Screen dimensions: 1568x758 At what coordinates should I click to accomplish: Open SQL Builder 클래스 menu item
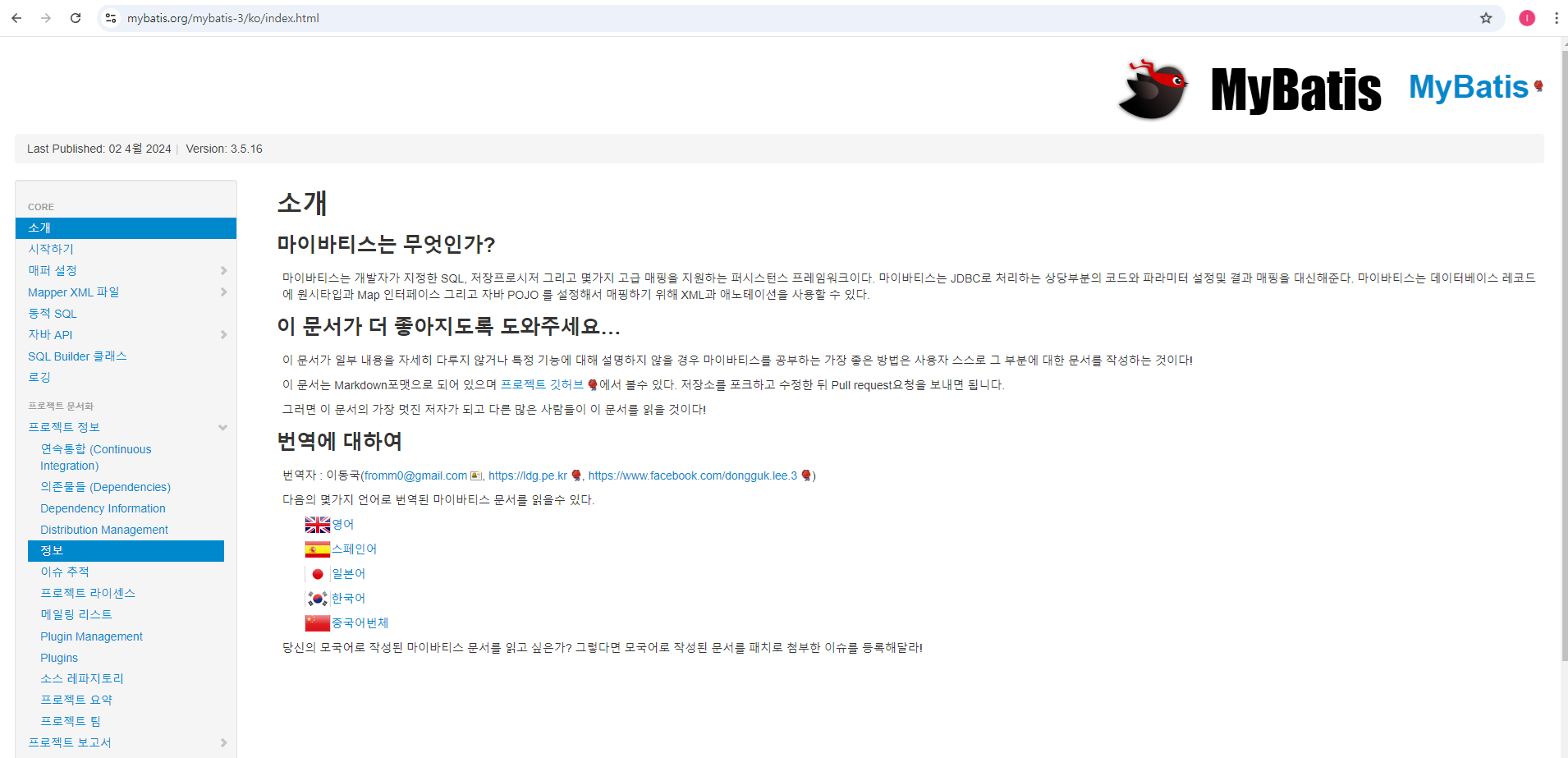77,356
